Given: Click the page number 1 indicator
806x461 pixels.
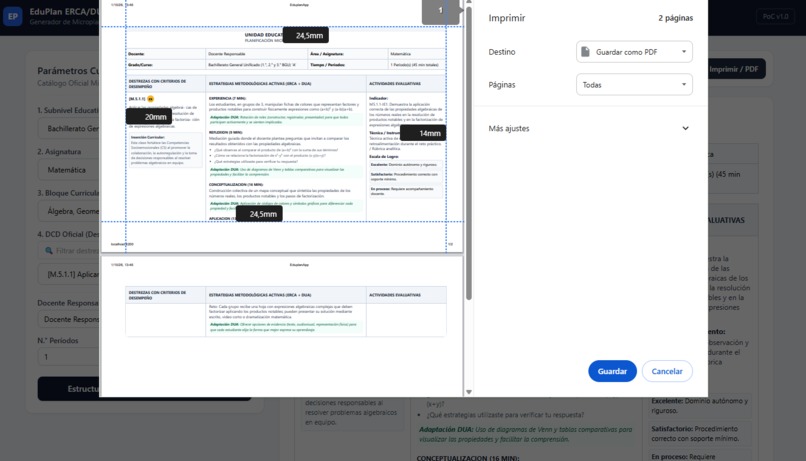Looking at the screenshot, I should click(x=440, y=10).
